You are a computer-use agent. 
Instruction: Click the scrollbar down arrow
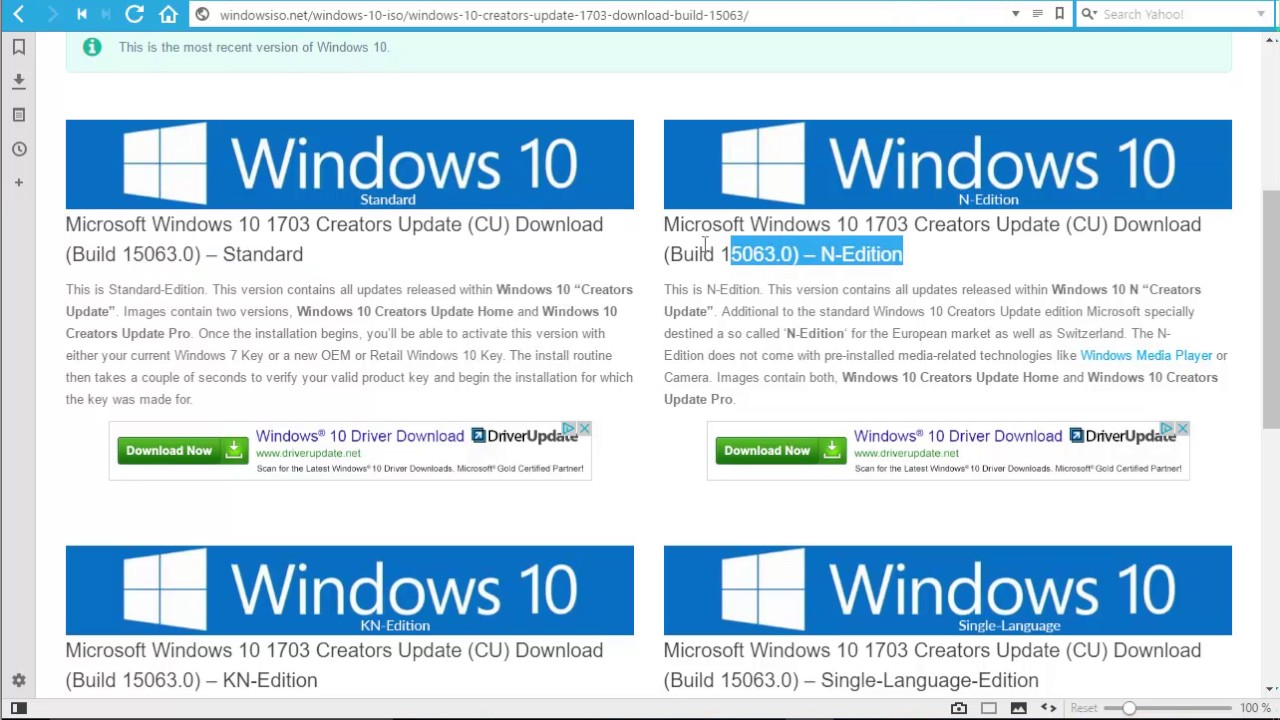click(1272, 689)
